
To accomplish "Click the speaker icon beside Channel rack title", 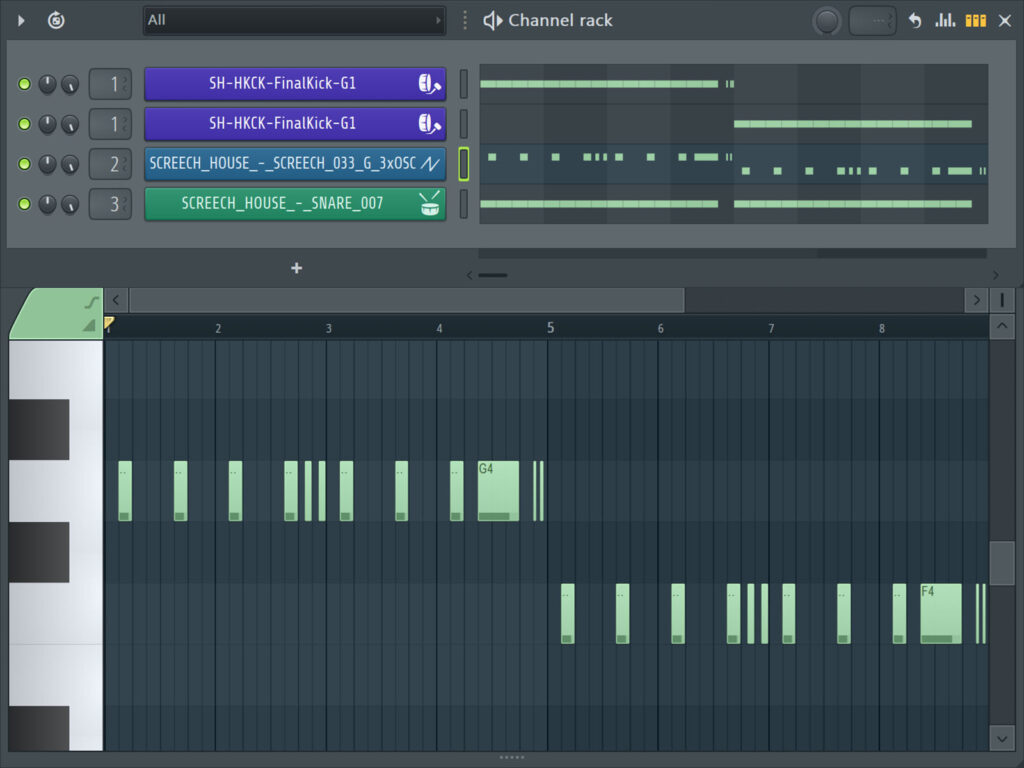I will [492, 21].
